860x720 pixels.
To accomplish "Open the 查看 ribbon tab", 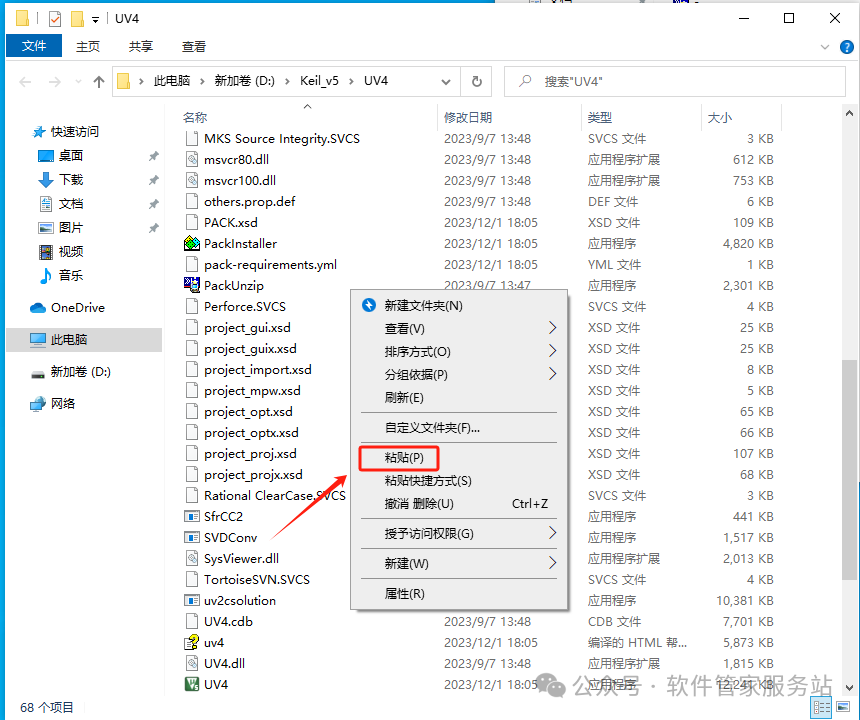I will click(194, 47).
